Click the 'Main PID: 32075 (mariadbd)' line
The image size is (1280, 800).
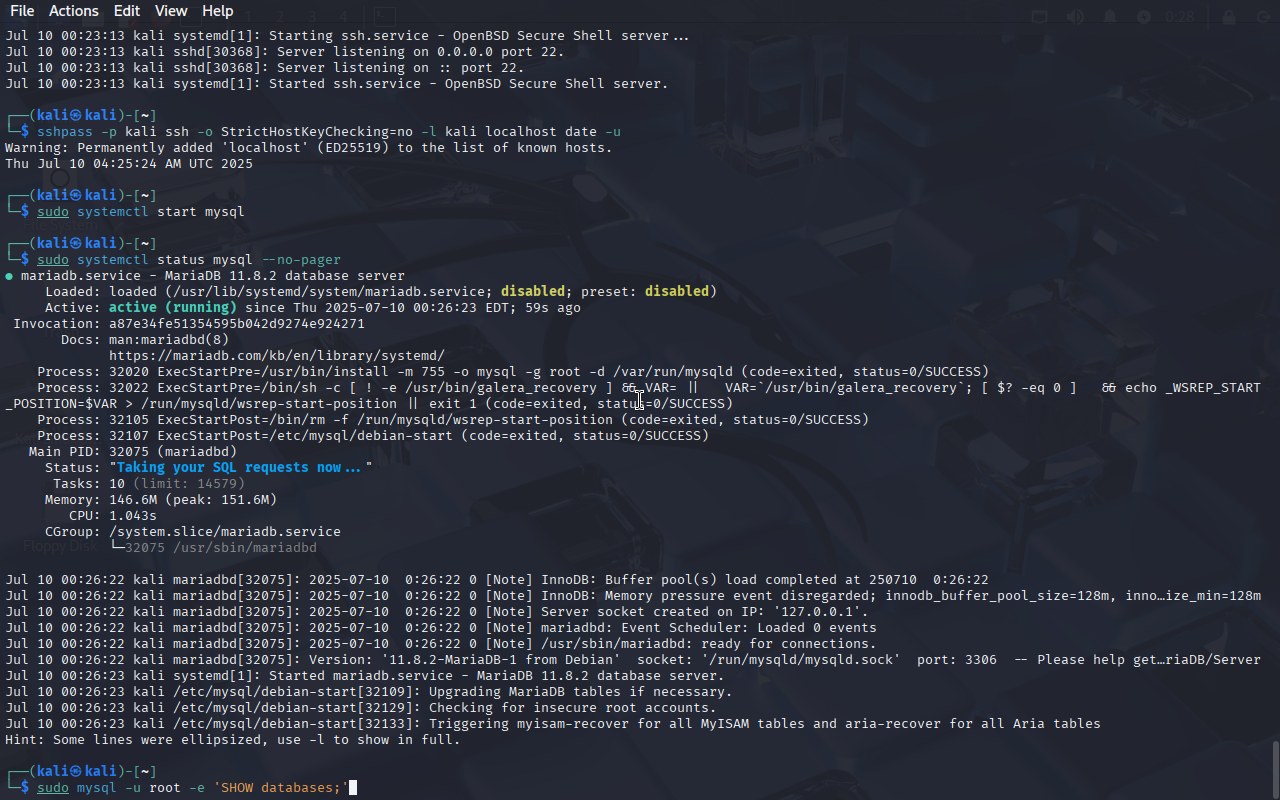pos(133,452)
